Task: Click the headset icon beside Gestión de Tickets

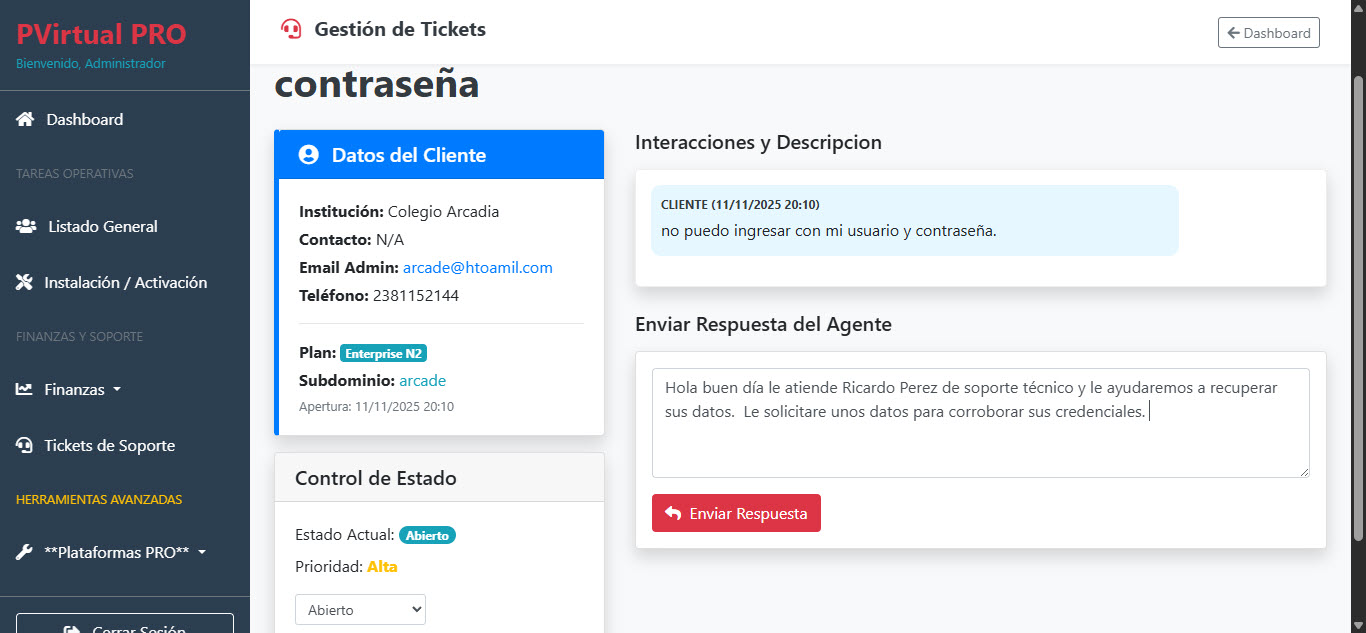Action: point(290,29)
